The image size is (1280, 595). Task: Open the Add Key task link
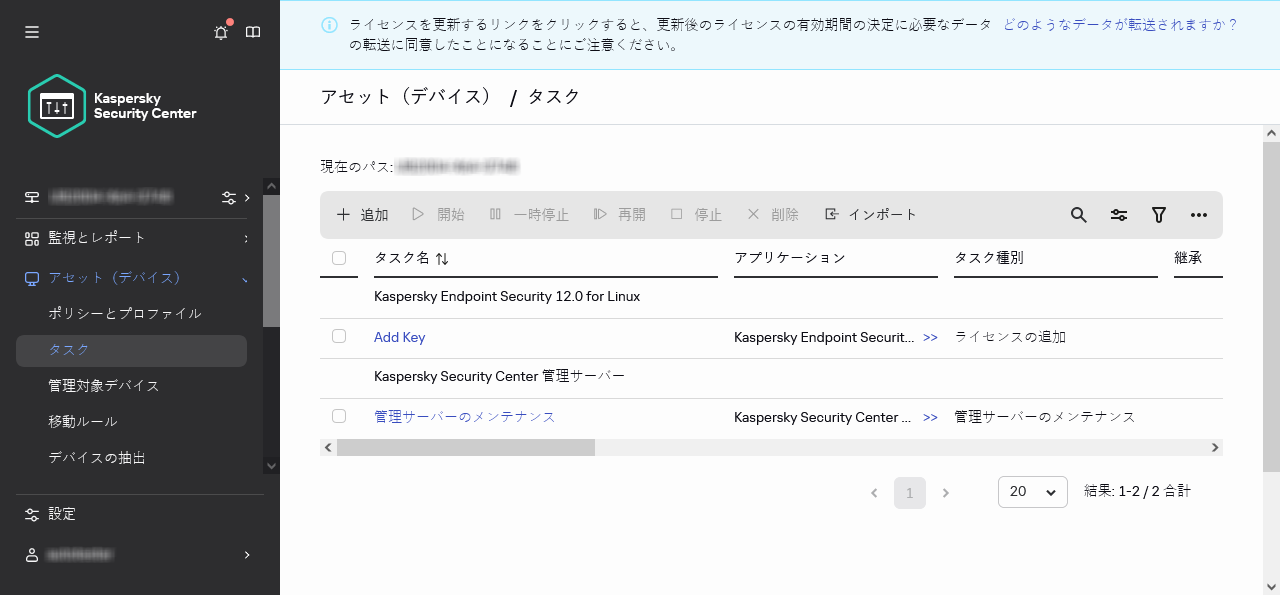(x=399, y=338)
